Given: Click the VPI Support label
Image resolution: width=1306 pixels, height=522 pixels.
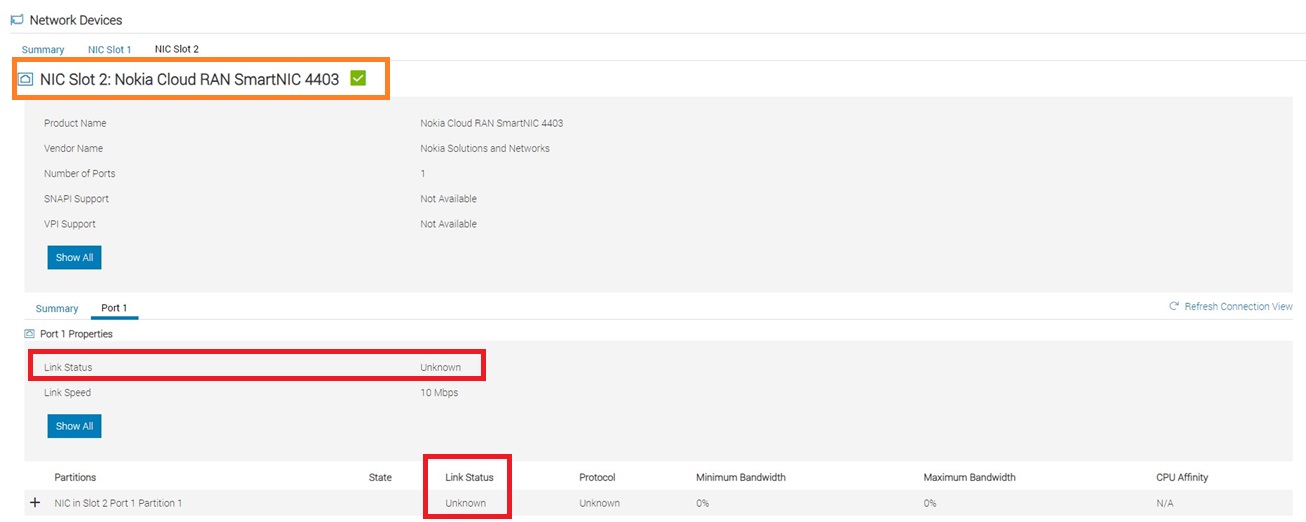Looking at the screenshot, I should 70,224.
